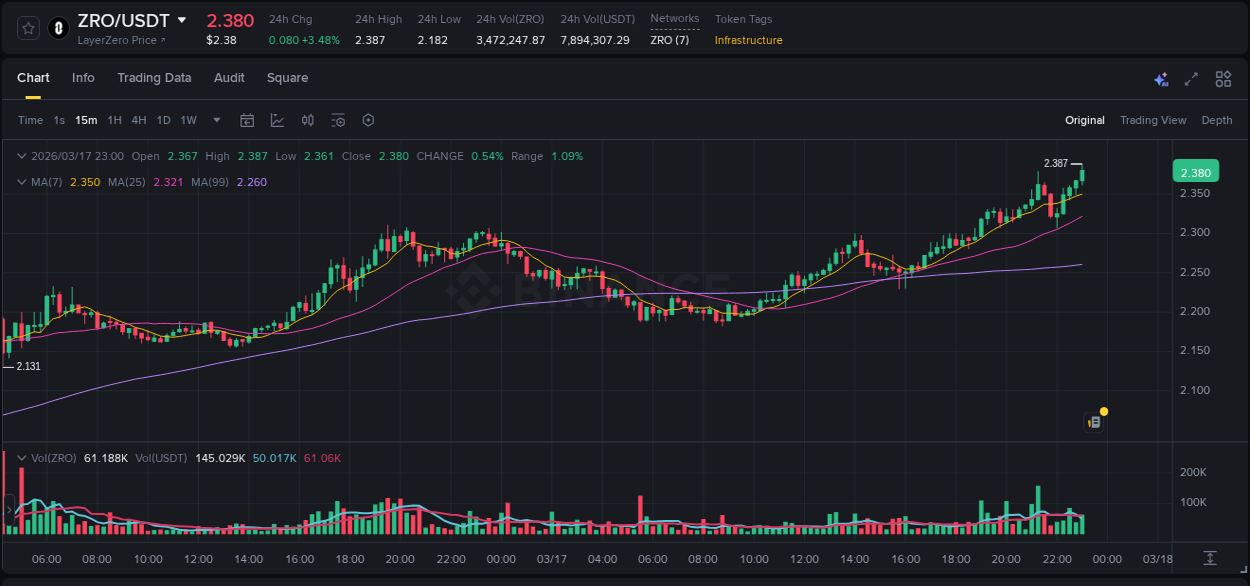Keep Original chart mode selected
This screenshot has width=1250, height=586.
[x=1085, y=120]
